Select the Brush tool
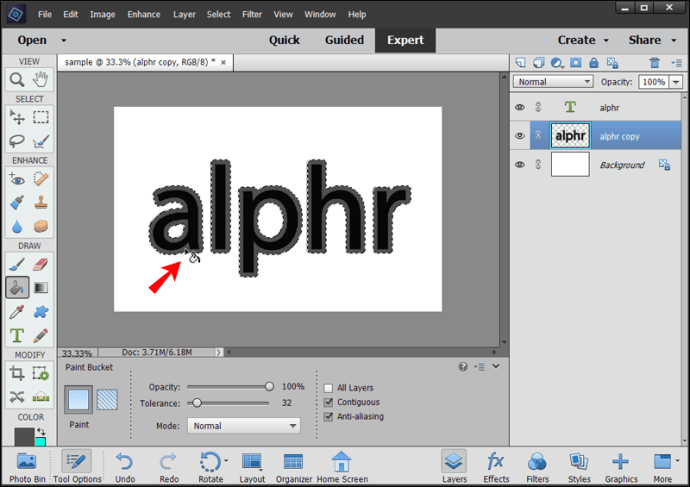Screen dimensions: 690x487 17,264
